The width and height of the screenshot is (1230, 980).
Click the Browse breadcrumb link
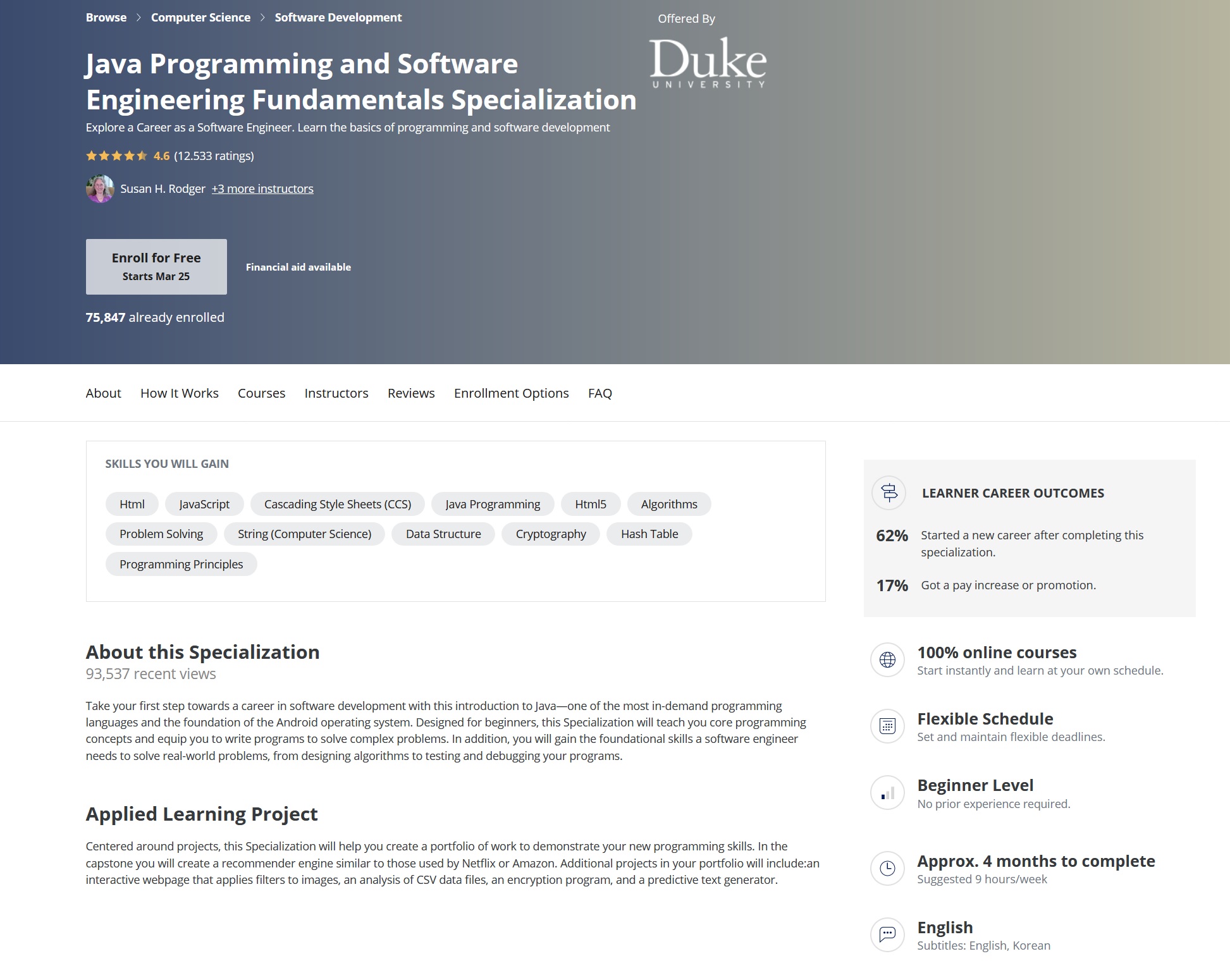pyautogui.click(x=106, y=18)
